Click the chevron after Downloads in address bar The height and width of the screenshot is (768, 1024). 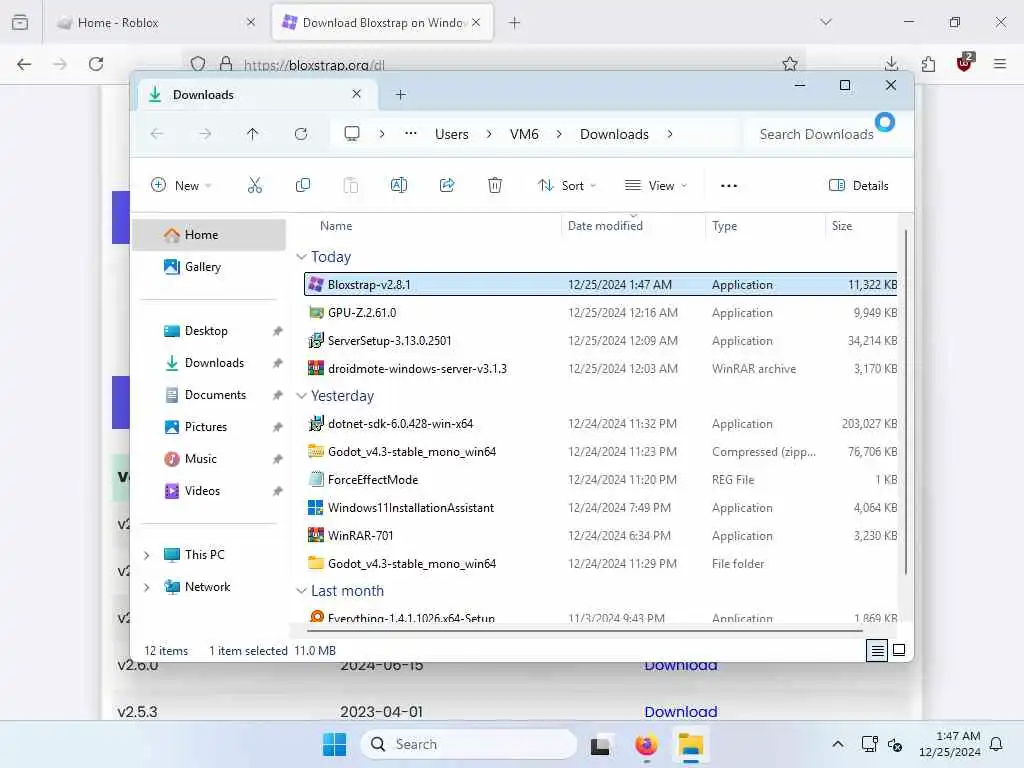tap(670, 134)
